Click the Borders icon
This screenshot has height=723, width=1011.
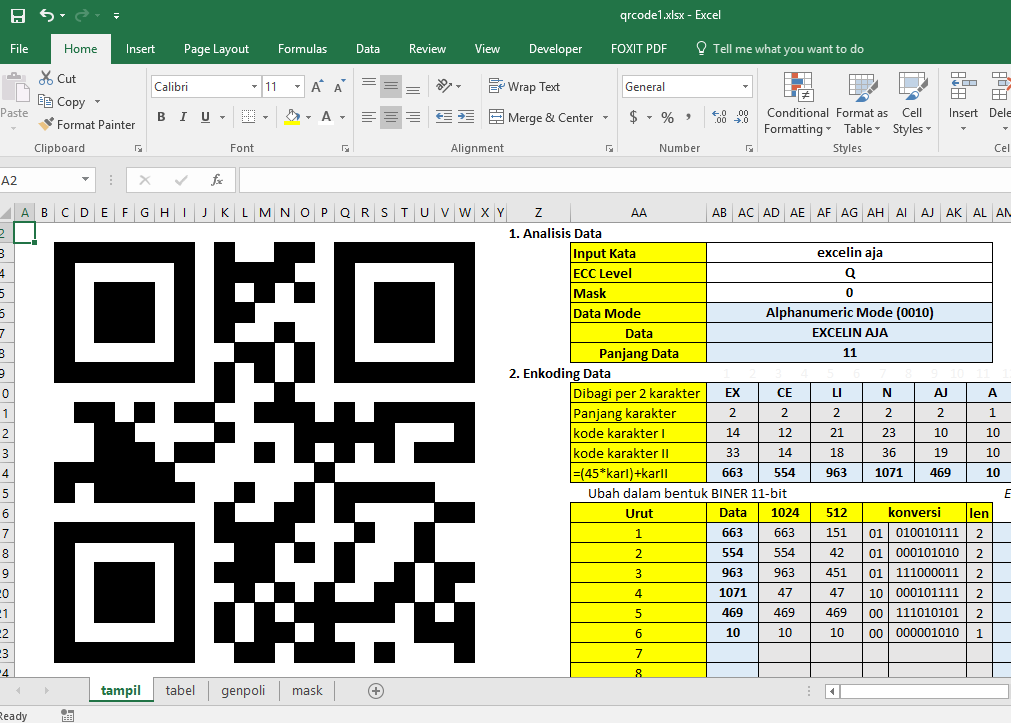coord(248,117)
